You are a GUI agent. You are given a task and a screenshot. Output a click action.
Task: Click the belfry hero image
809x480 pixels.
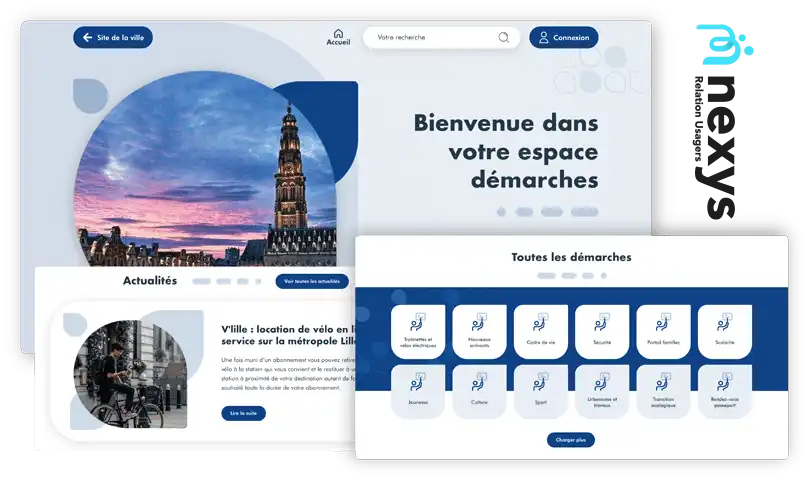[x=205, y=169]
